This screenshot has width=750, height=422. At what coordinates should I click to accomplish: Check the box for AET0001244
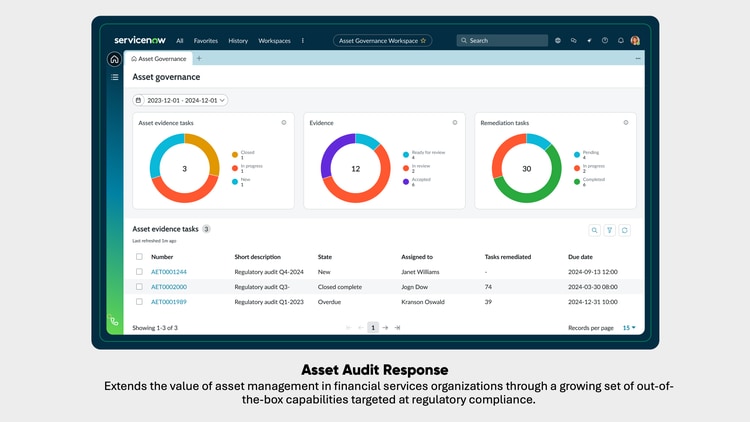(x=139, y=272)
